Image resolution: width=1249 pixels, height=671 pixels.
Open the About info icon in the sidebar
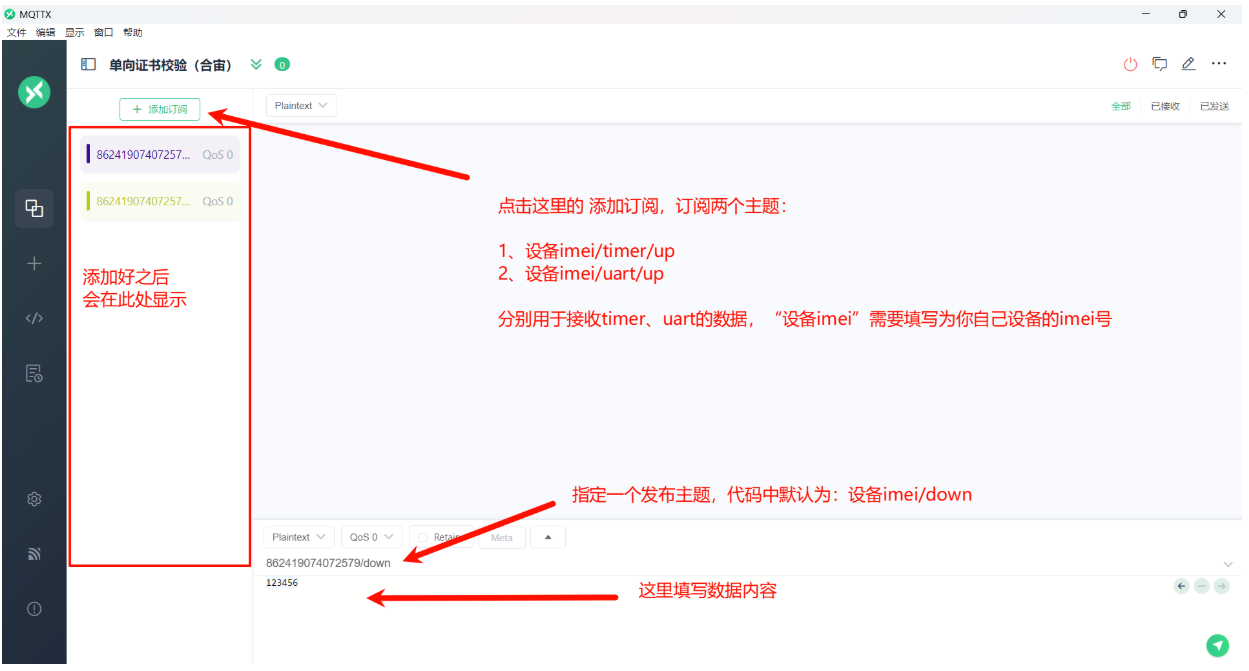[34, 608]
